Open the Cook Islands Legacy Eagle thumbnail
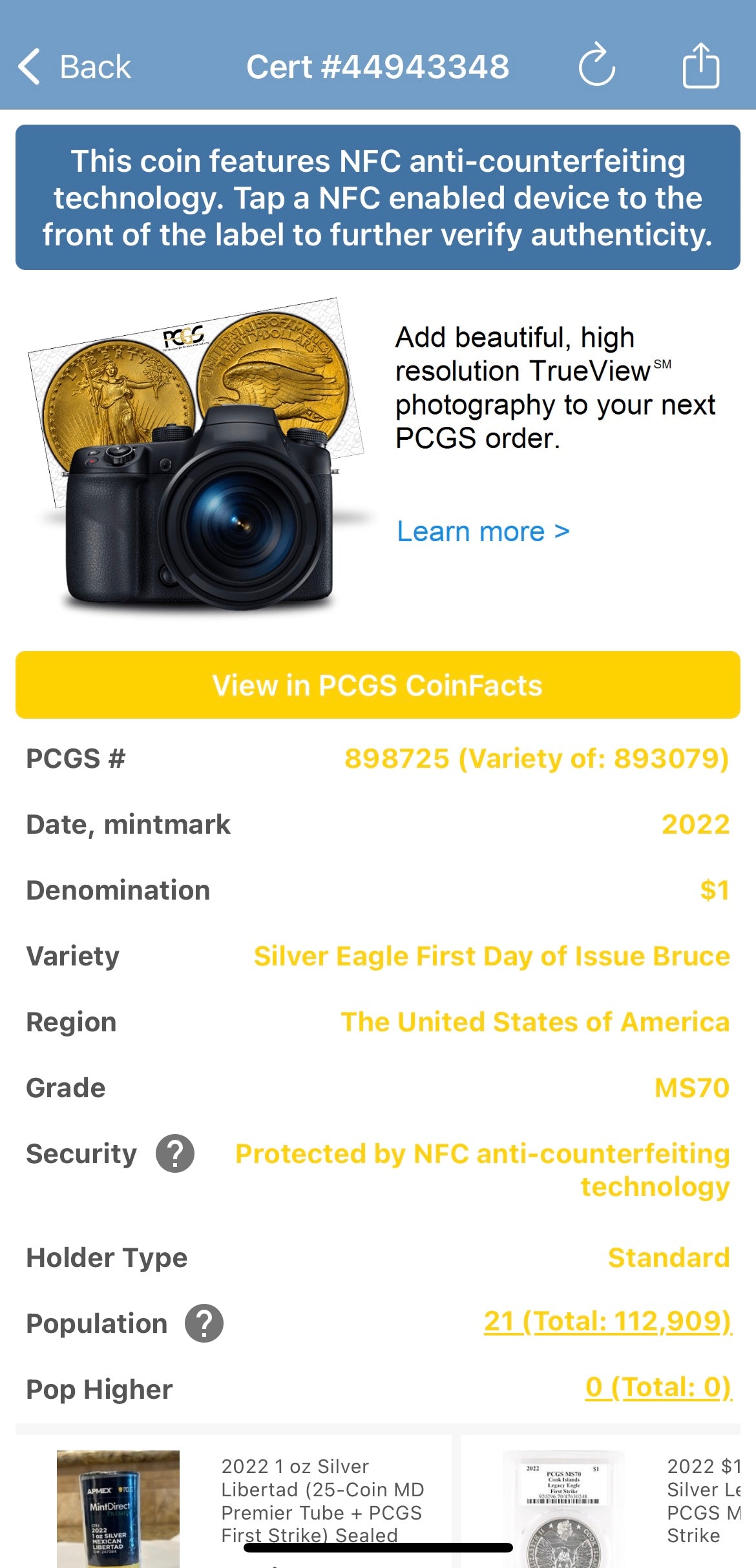This screenshot has height=1568, width=756. pyautogui.click(x=563, y=1508)
